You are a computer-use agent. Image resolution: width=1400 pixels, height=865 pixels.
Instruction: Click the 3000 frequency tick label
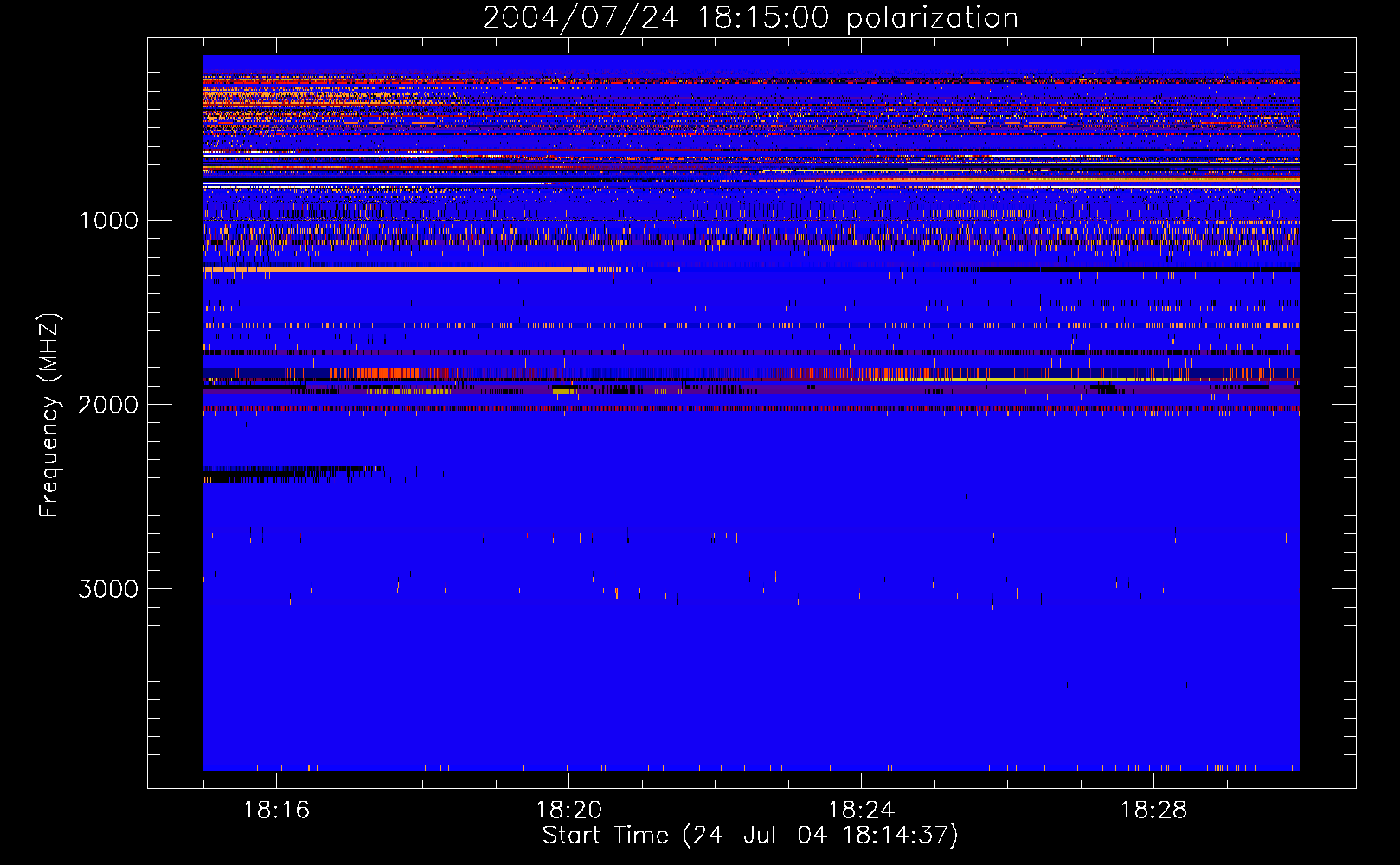point(108,589)
